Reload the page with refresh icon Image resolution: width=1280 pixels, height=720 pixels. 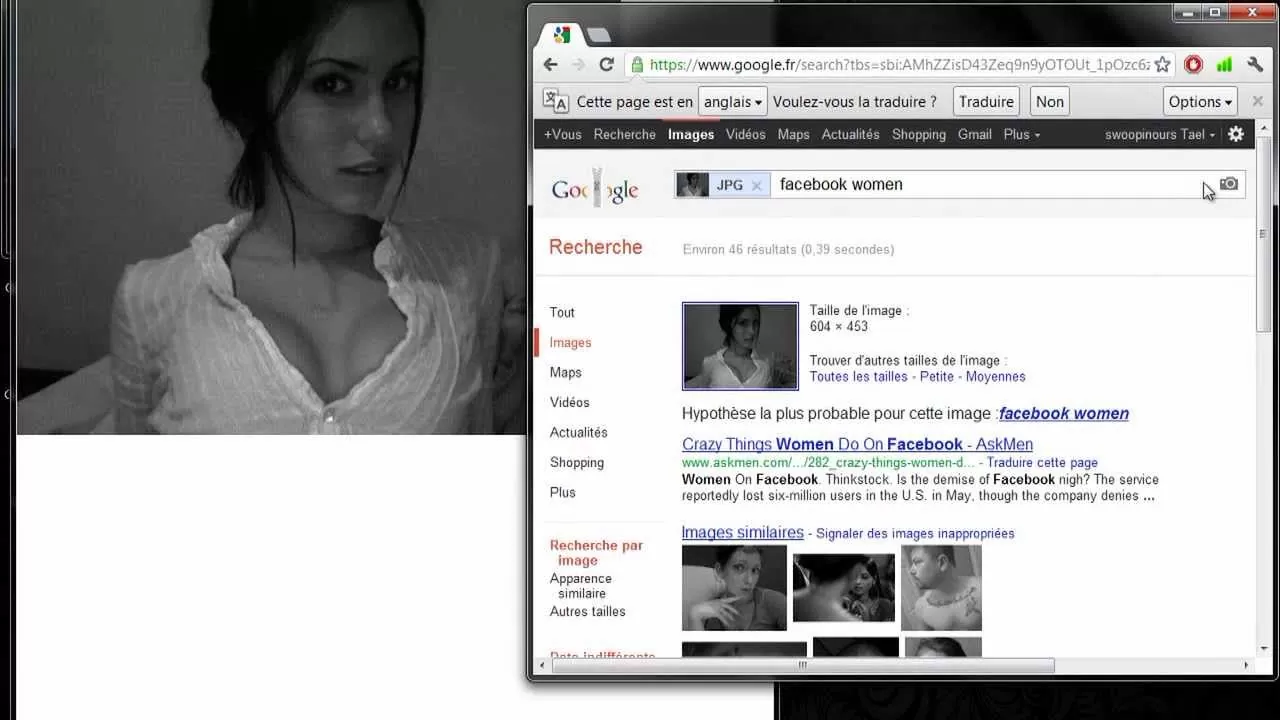pos(606,64)
